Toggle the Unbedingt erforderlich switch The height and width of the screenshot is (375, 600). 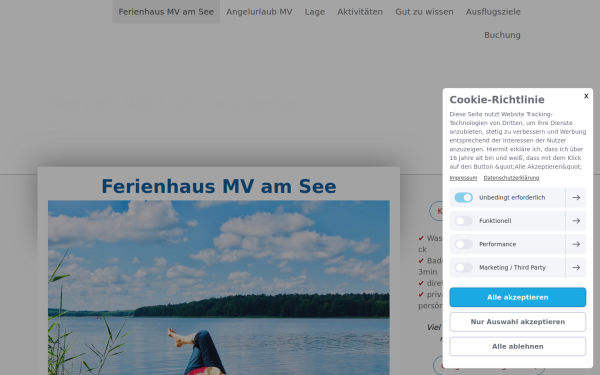pos(463,197)
